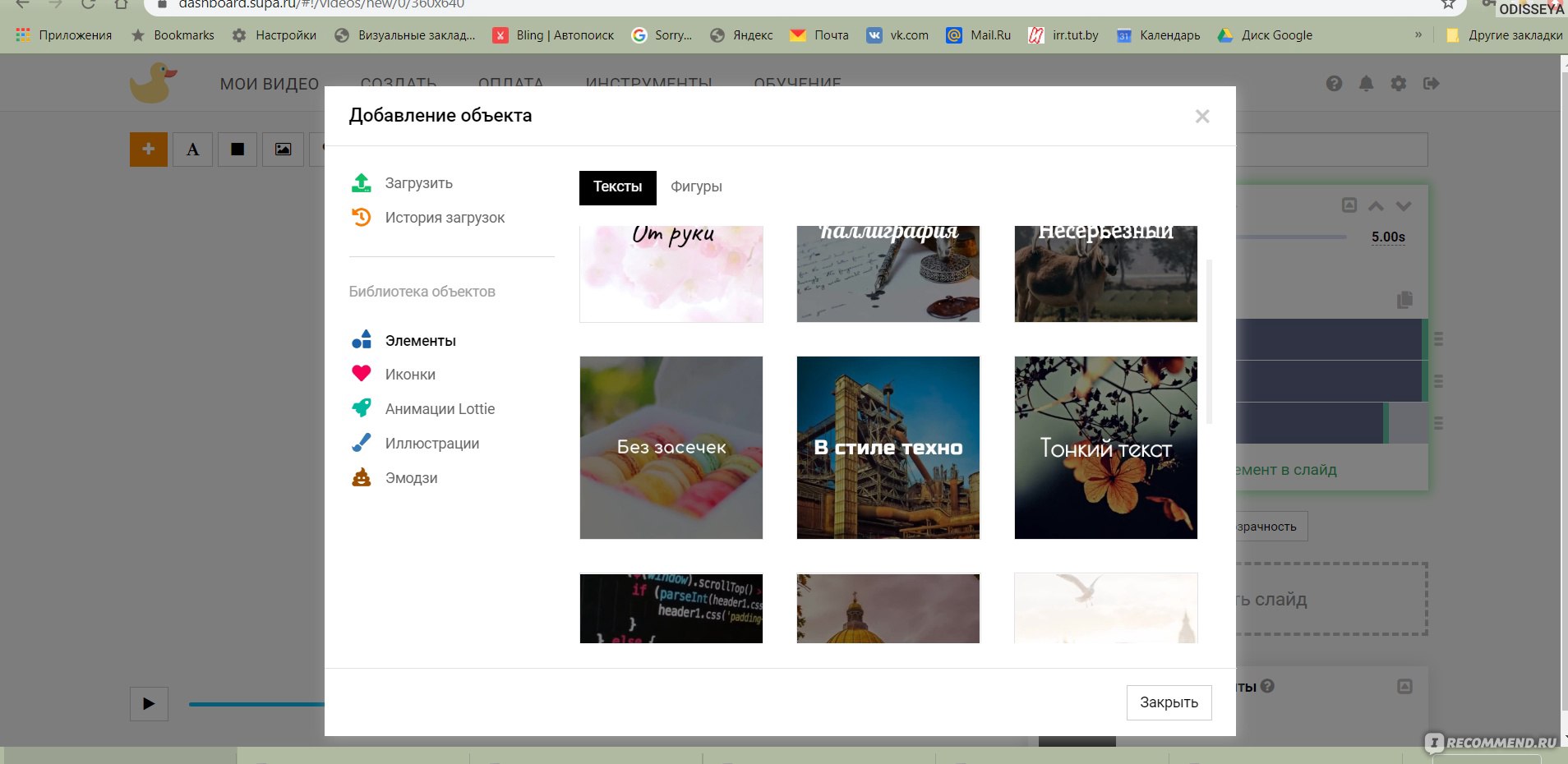This screenshot has height=764, width=1568.
Task: Select Анимации Lottie library category
Action: tap(440, 408)
